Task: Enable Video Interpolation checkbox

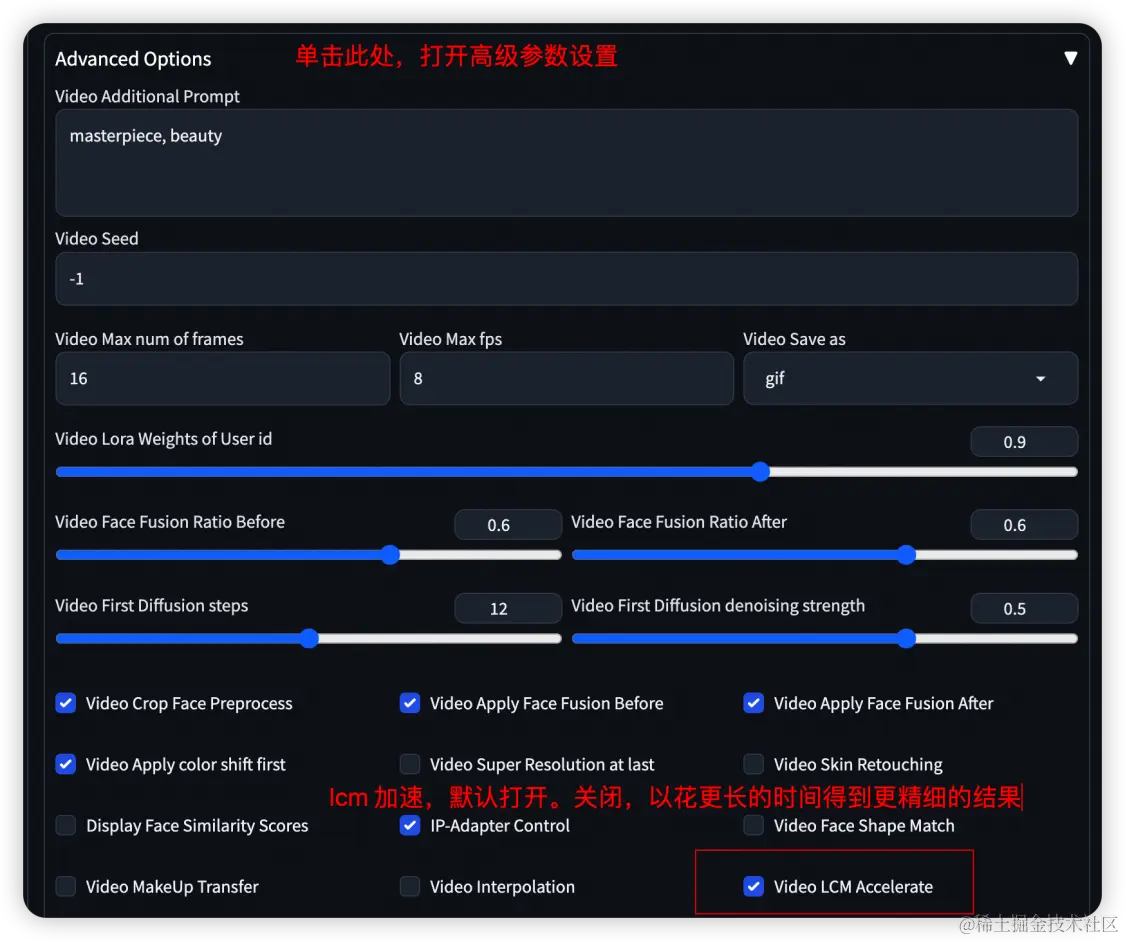Action: point(410,886)
